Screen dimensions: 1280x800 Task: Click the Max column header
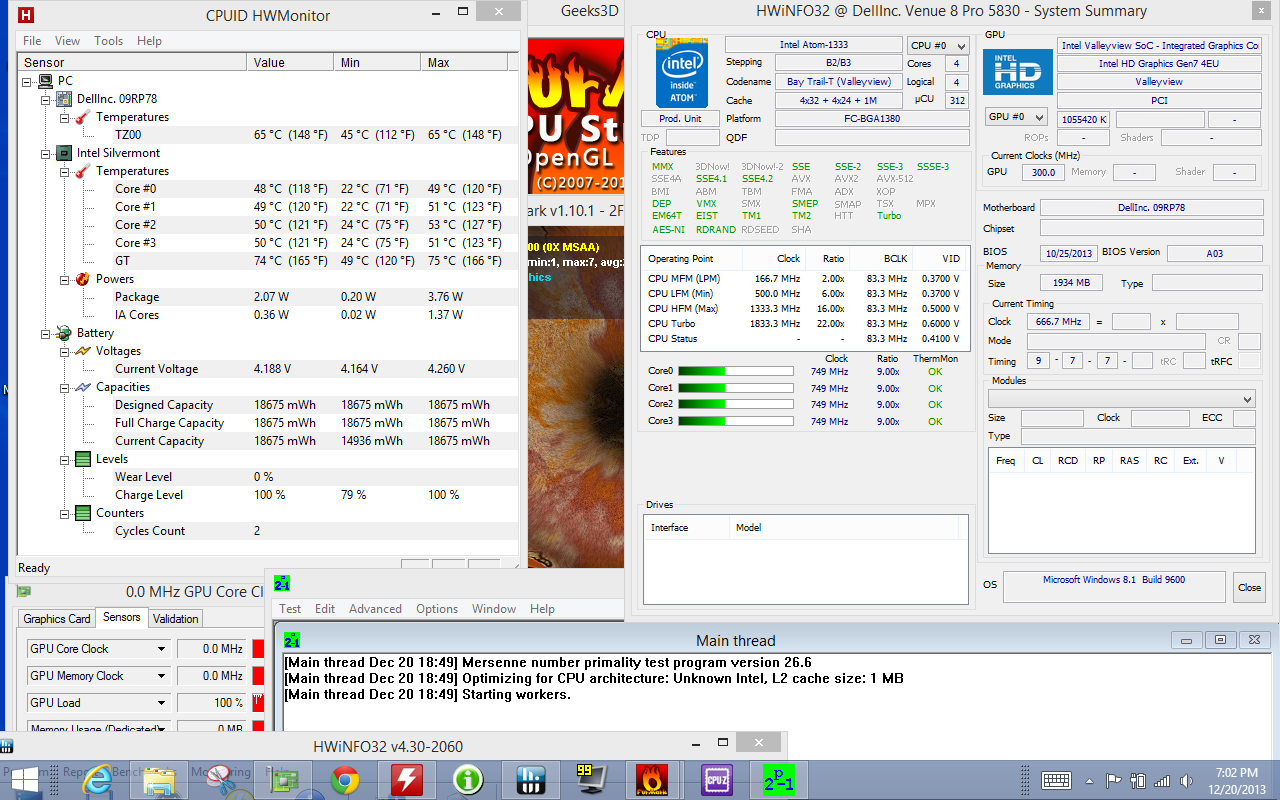pyautogui.click(x=464, y=62)
